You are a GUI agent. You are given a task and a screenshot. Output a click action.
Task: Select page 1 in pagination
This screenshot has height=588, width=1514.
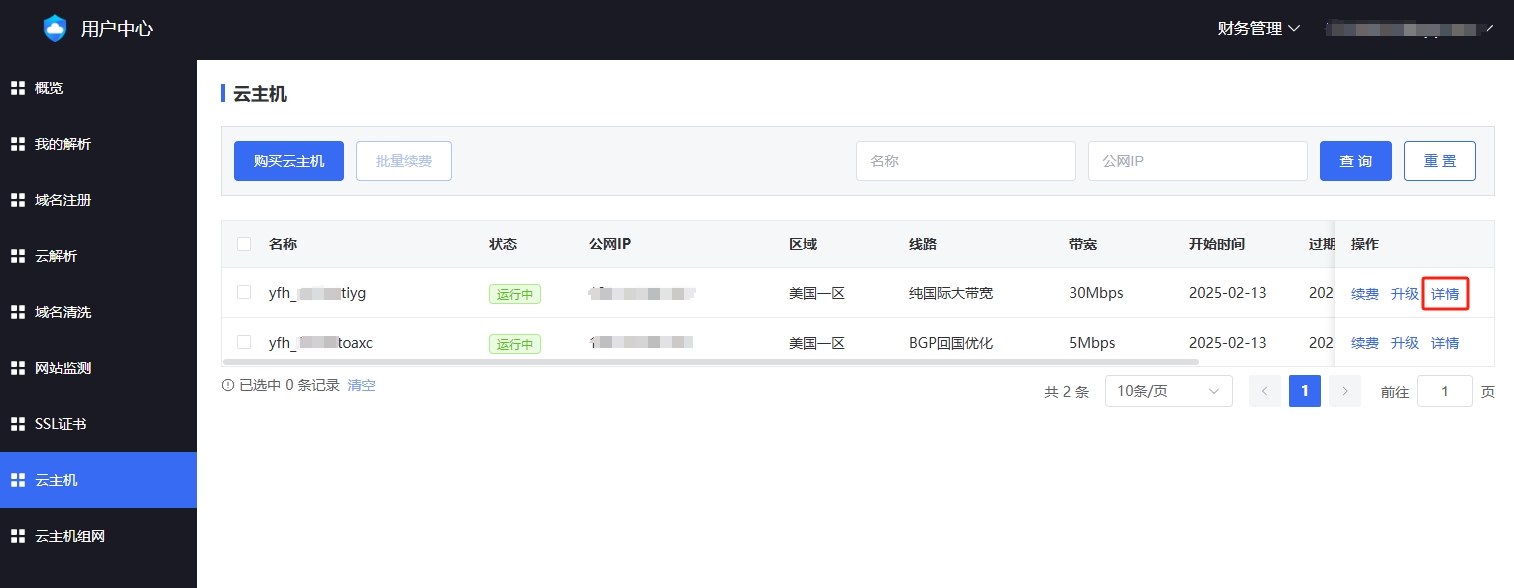[x=1305, y=391]
